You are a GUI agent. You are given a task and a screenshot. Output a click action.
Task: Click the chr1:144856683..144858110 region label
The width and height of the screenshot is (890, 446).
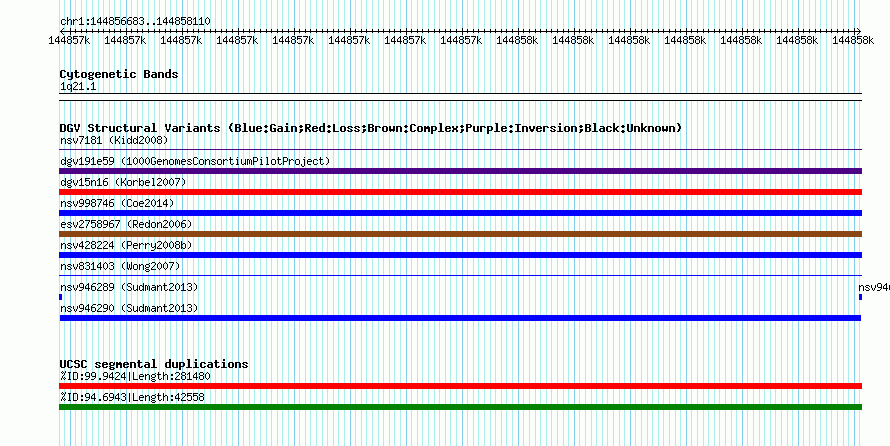pos(135,22)
